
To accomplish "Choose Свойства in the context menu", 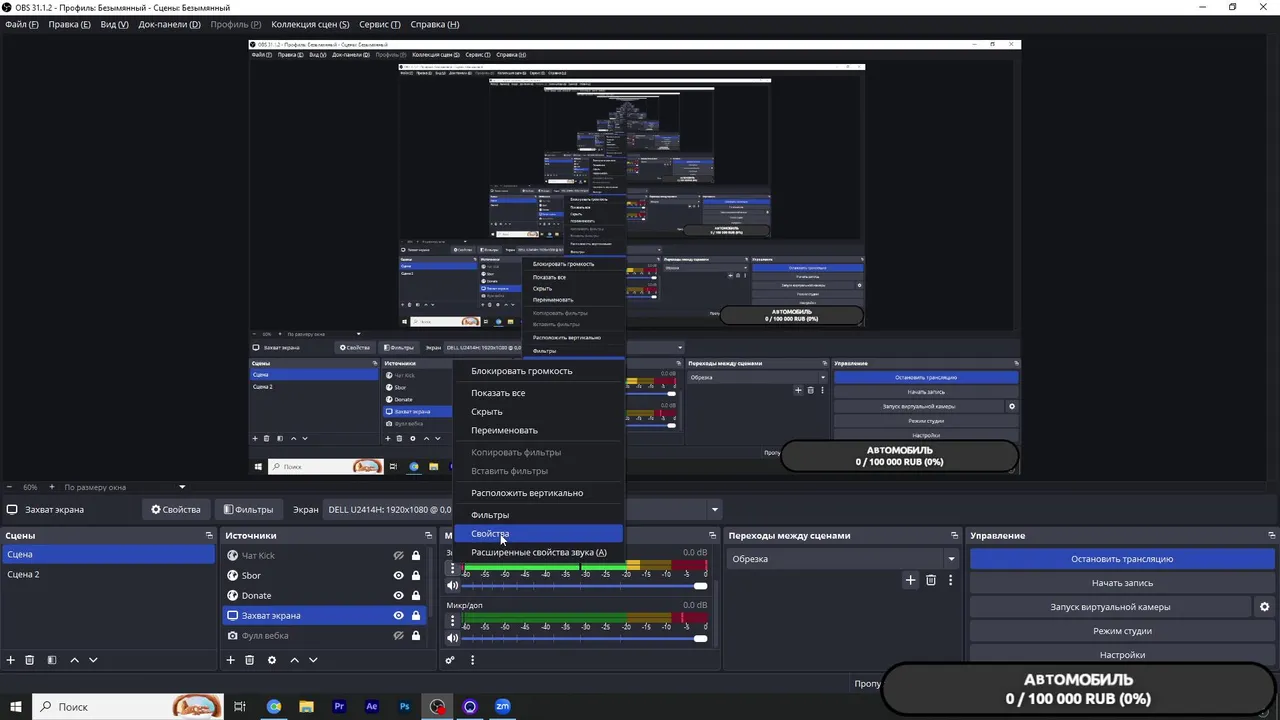I will [539, 534].
